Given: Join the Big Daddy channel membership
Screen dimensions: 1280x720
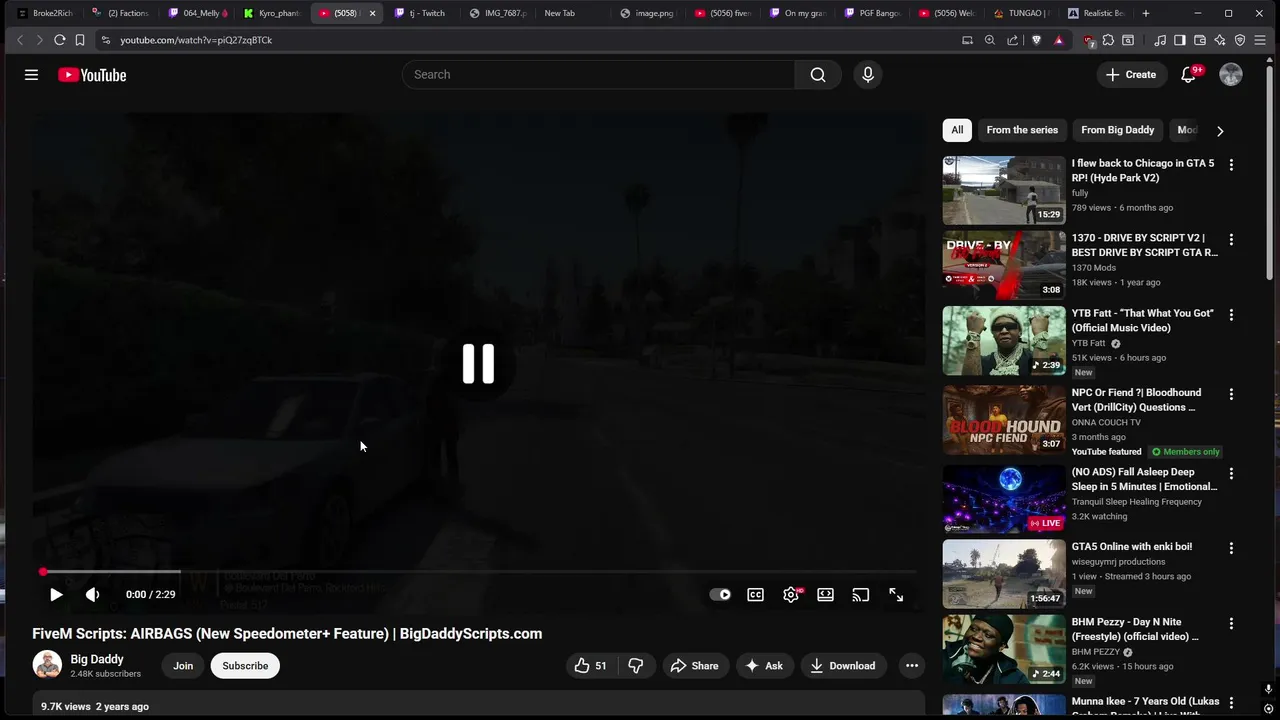Looking at the screenshot, I should (x=183, y=666).
